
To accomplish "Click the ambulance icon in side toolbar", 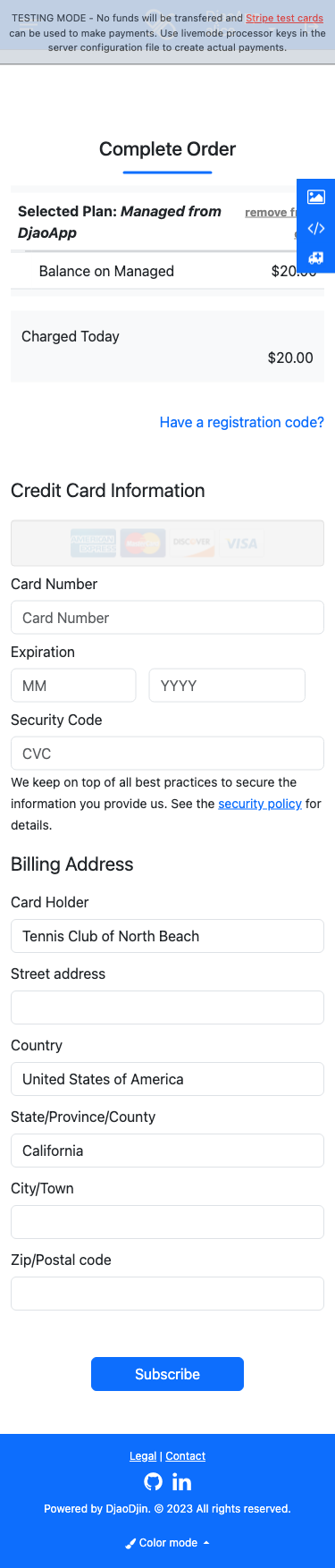I will [315, 257].
